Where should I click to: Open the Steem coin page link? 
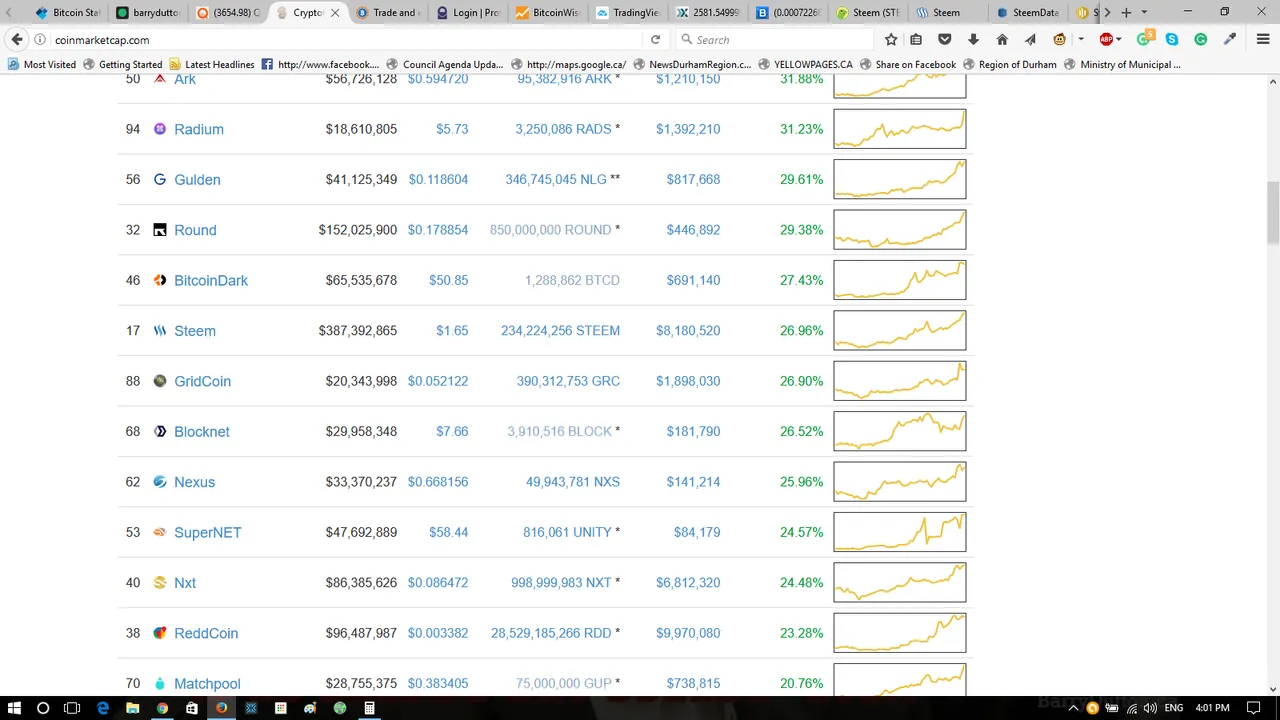point(195,331)
